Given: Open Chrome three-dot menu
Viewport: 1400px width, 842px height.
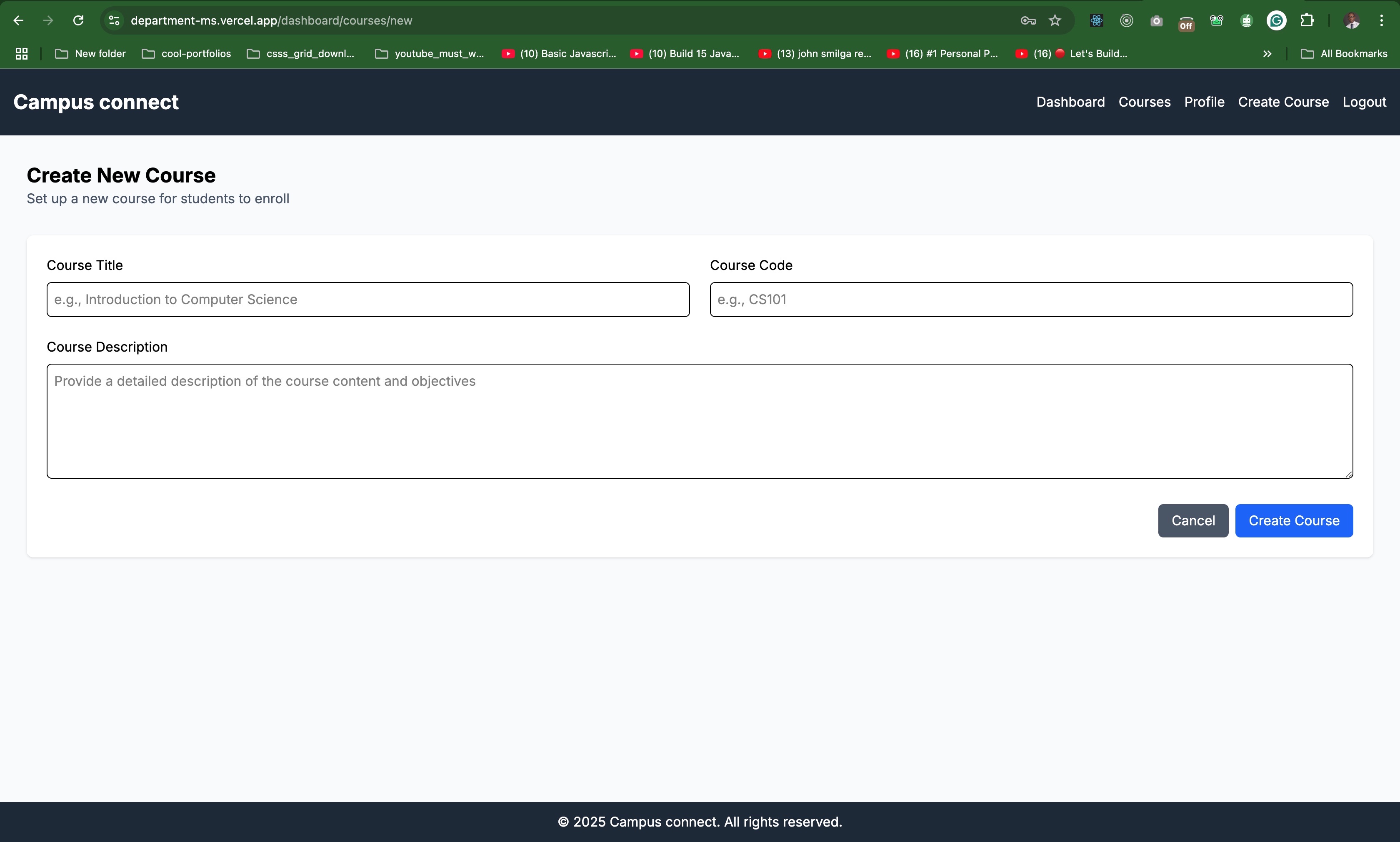Looking at the screenshot, I should coord(1381,20).
